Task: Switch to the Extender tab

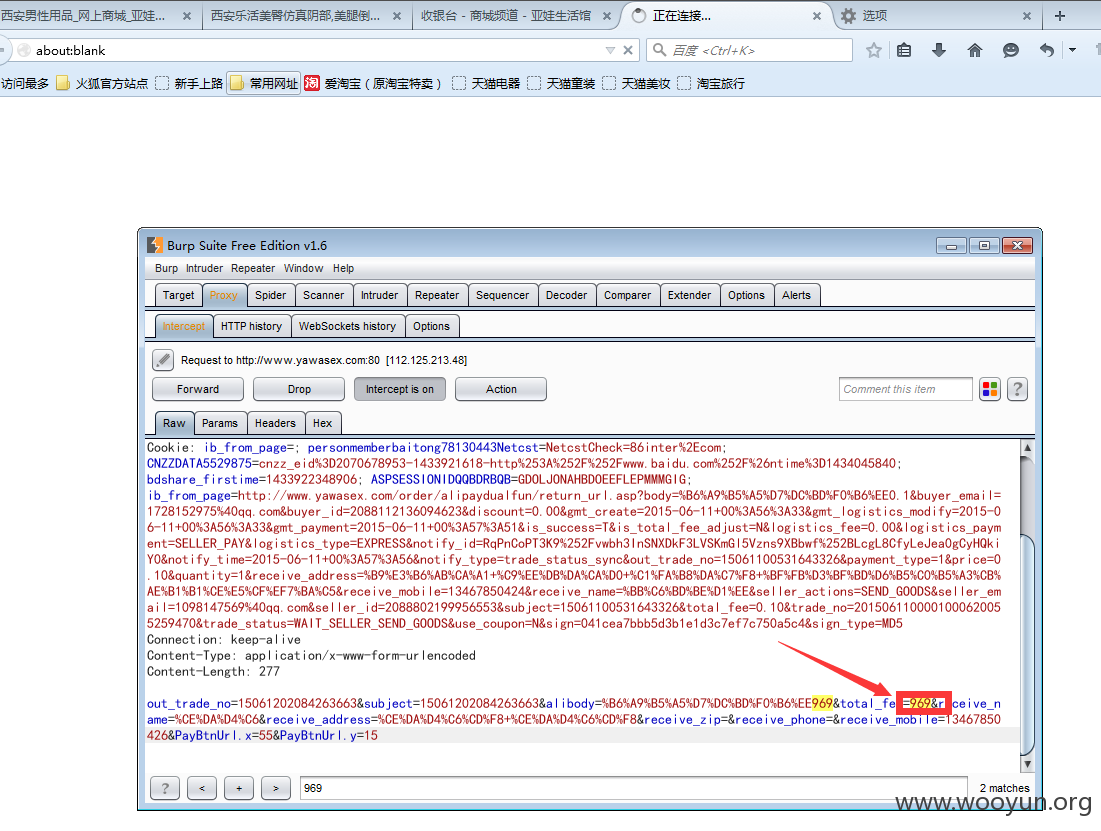Action: (690, 295)
